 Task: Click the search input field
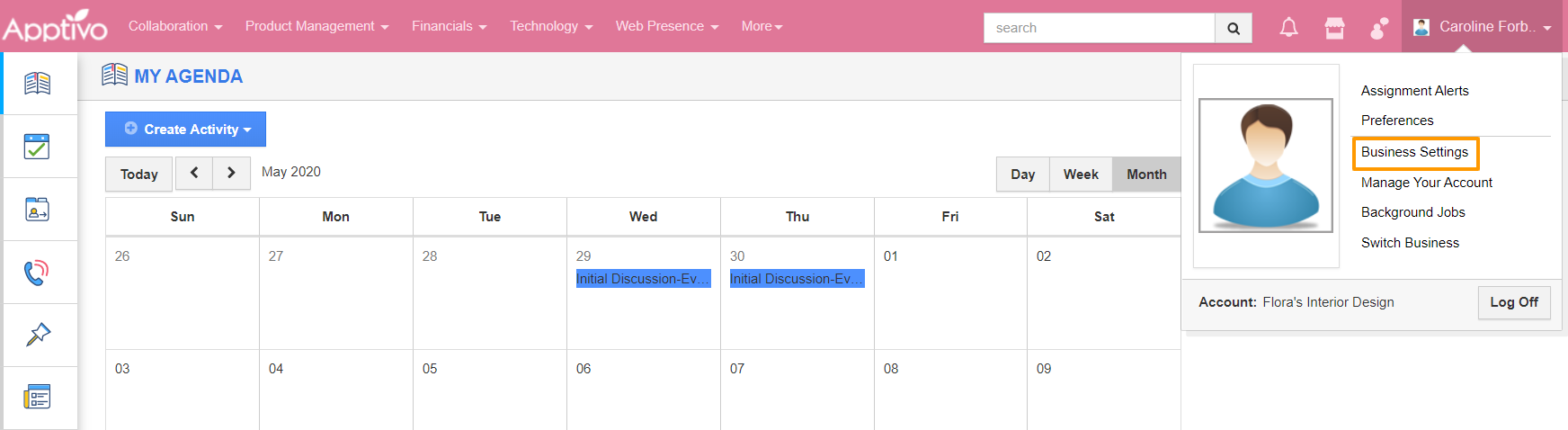(x=1100, y=28)
